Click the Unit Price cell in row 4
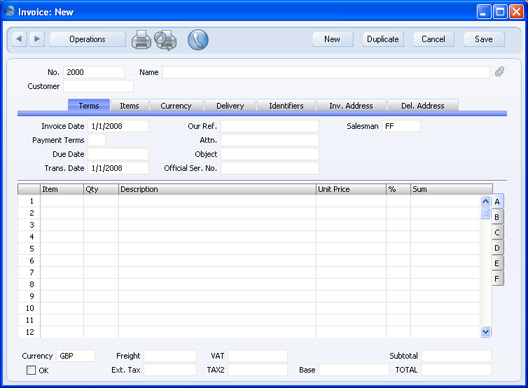The height and width of the screenshot is (388, 528). [351, 237]
